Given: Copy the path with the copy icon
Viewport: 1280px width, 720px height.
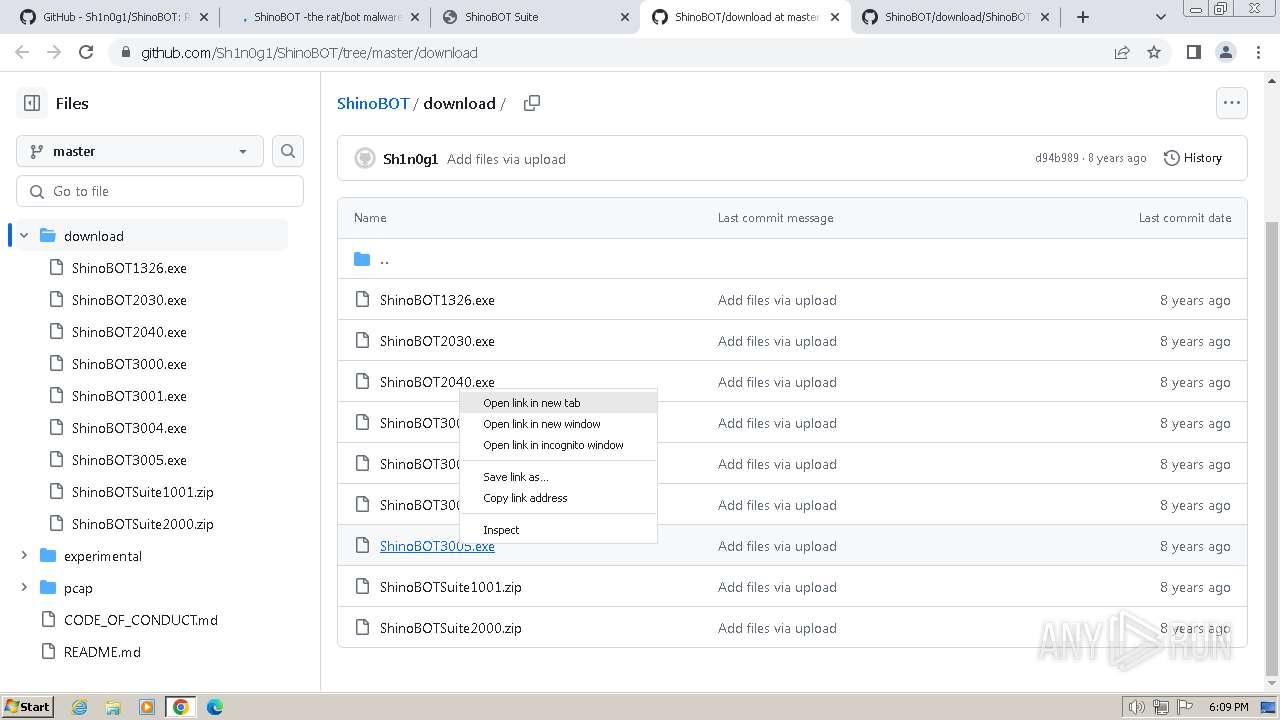Looking at the screenshot, I should pyautogui.click(x=532, y=103).
